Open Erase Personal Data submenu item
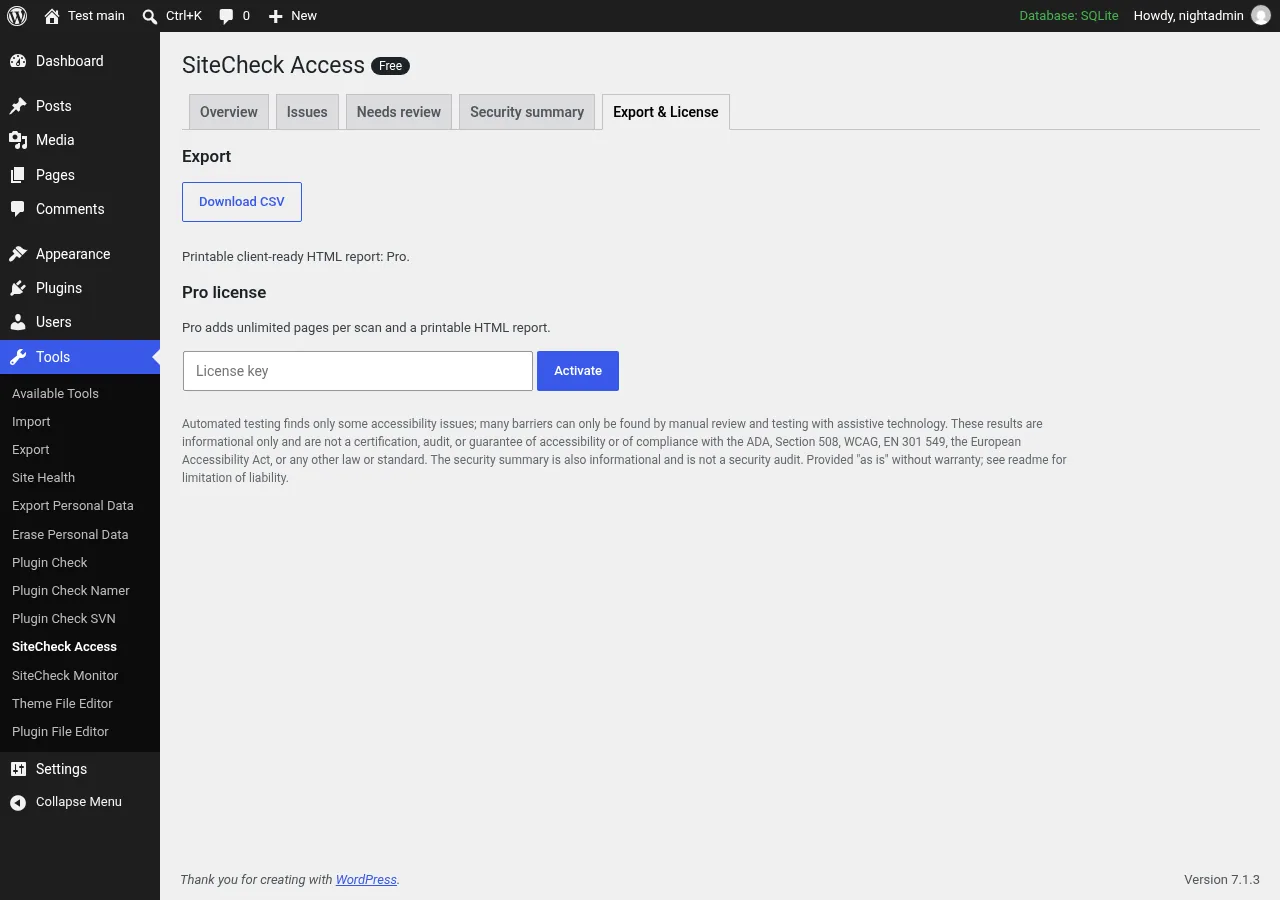This screenshot has height=900, width=1280. tap(70, 535)
